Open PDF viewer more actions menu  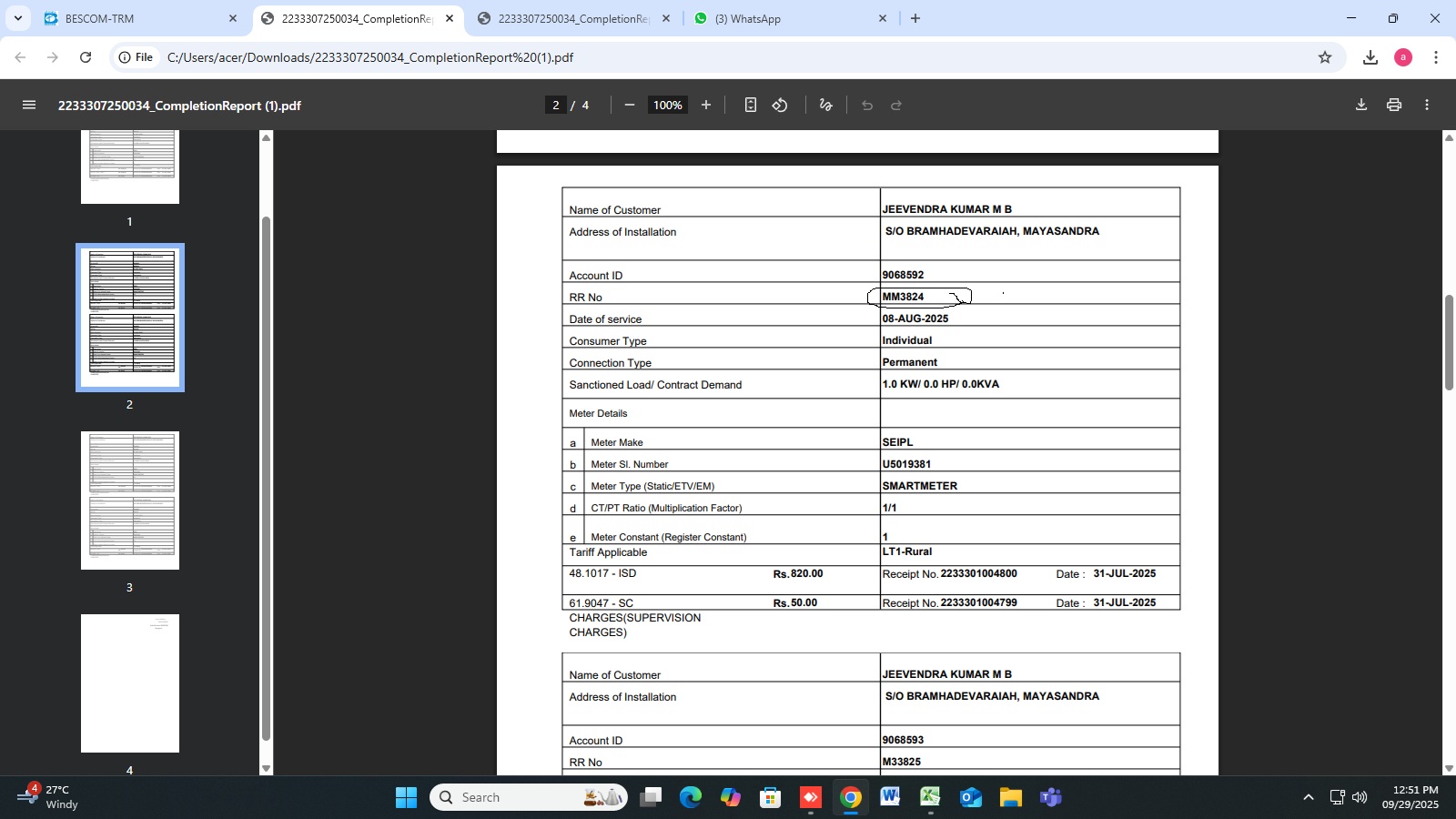tap(1427, 106)
